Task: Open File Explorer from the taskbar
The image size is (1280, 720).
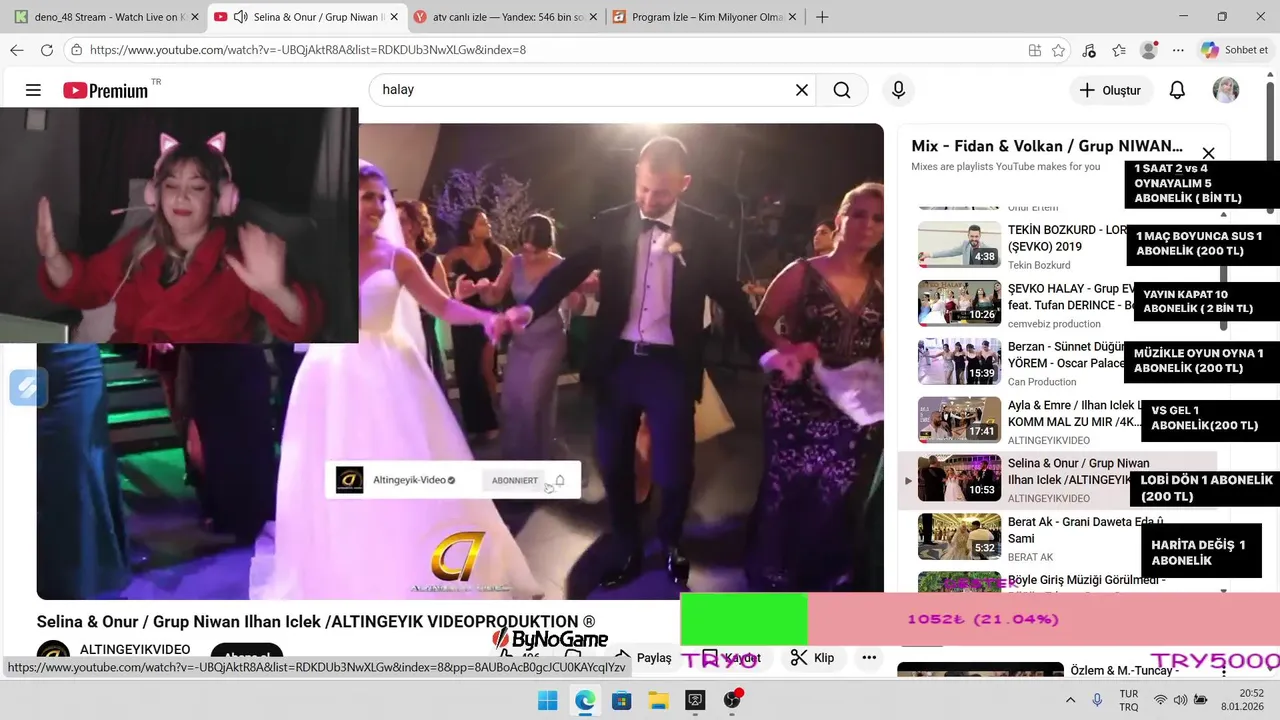Action: point(658,700)
